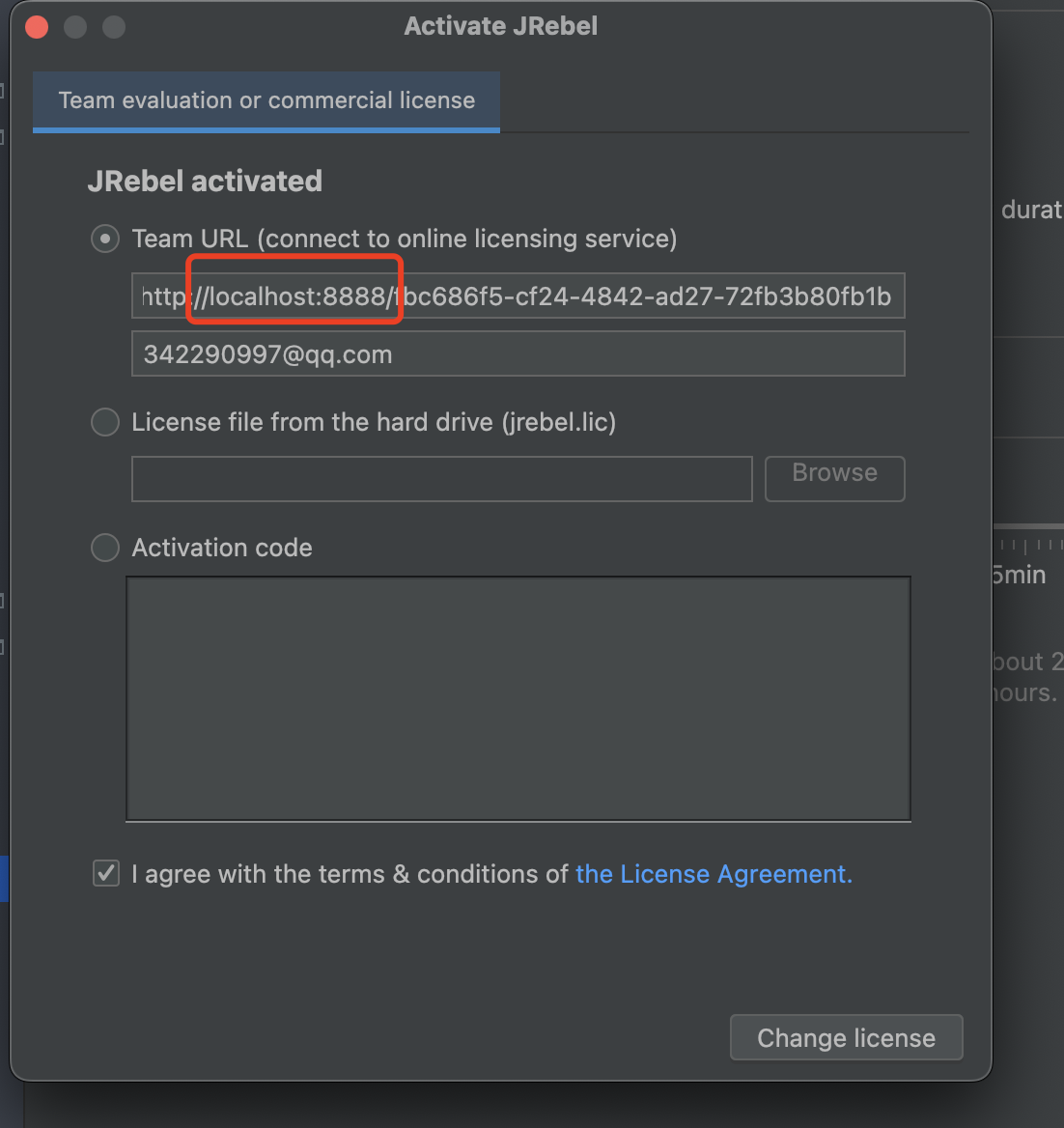Click inside the Activation code text area

click(x=518, y=699)
